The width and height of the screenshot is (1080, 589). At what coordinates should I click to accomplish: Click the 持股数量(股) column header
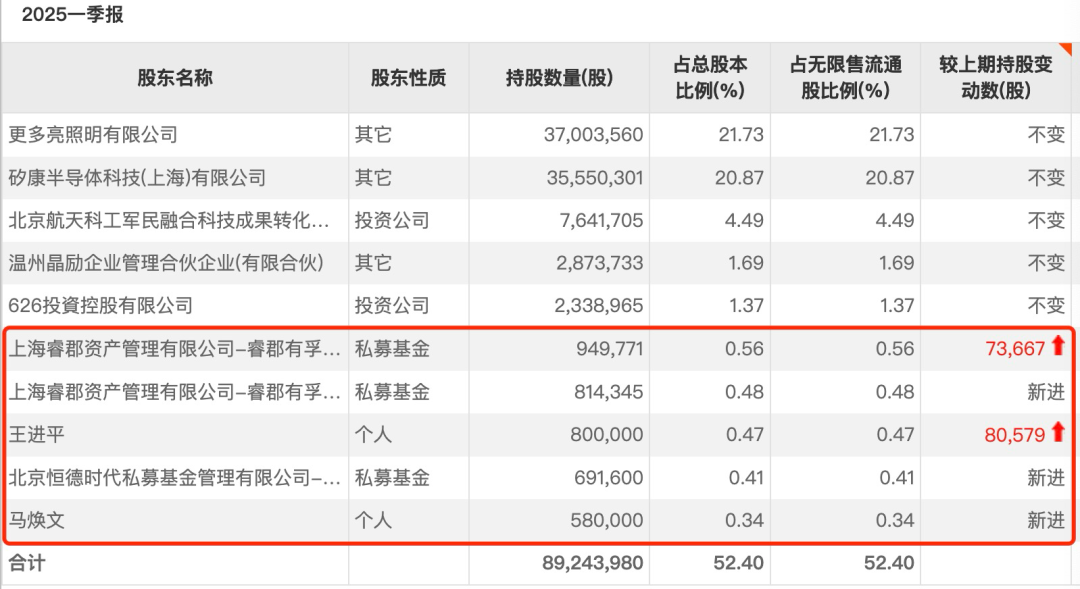(559, 78)
